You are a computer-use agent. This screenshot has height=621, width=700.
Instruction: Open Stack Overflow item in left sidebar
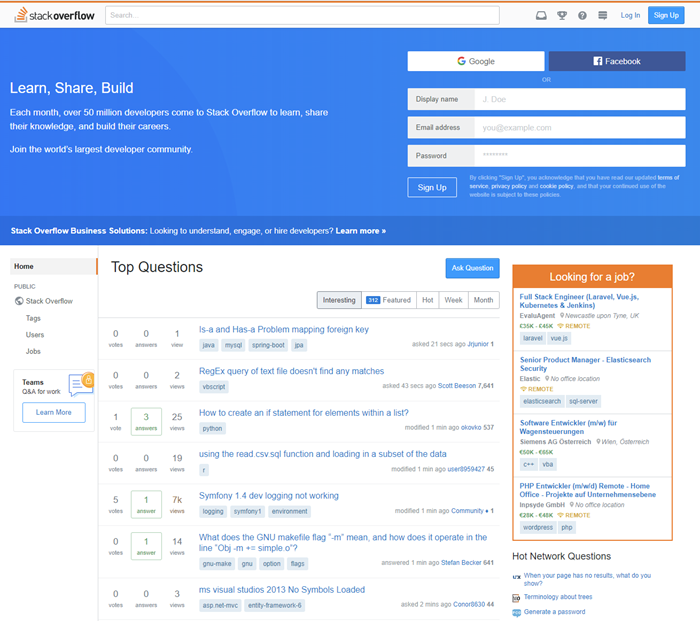pyautogui.click(x=49, y=301)
